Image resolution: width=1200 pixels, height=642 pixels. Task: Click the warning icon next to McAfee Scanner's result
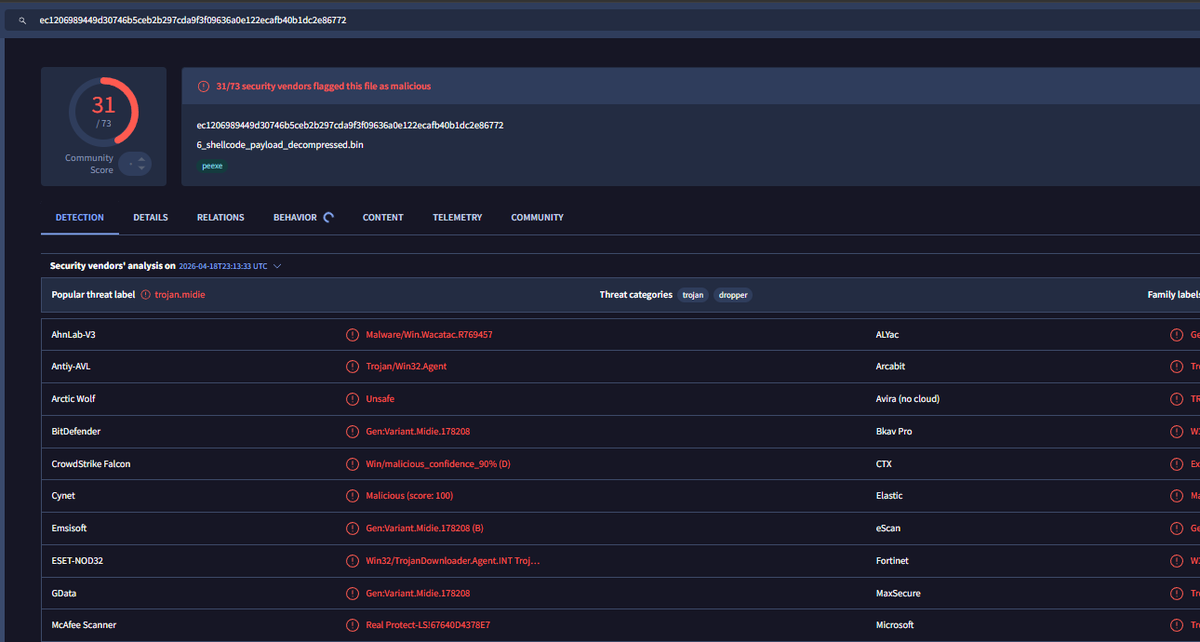352,624
